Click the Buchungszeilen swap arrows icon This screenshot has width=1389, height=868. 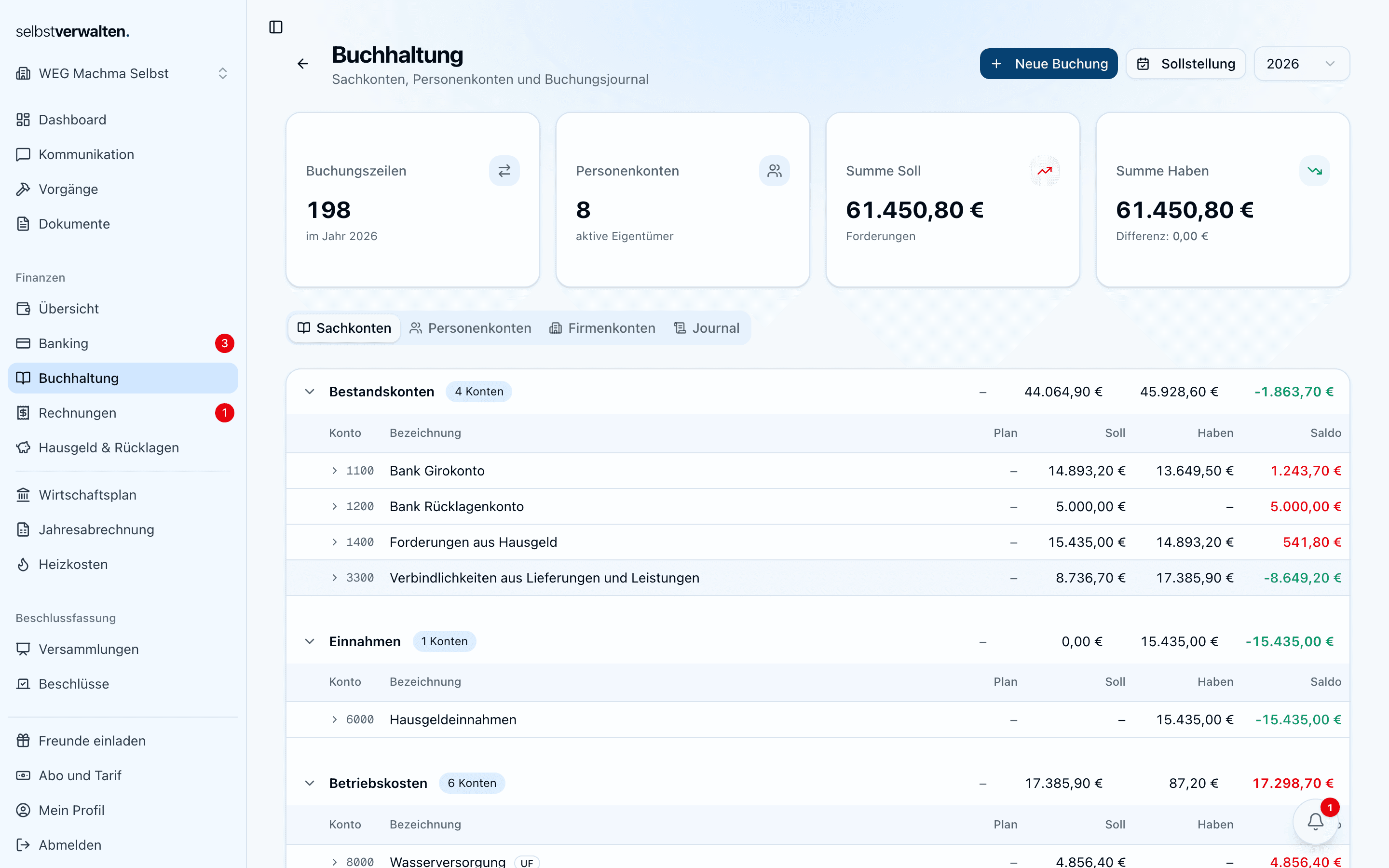coord(504,171)
